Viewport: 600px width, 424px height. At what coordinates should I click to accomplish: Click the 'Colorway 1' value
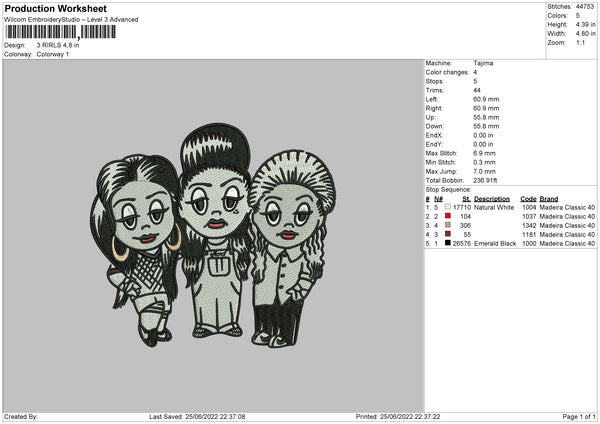click(53, 54)
